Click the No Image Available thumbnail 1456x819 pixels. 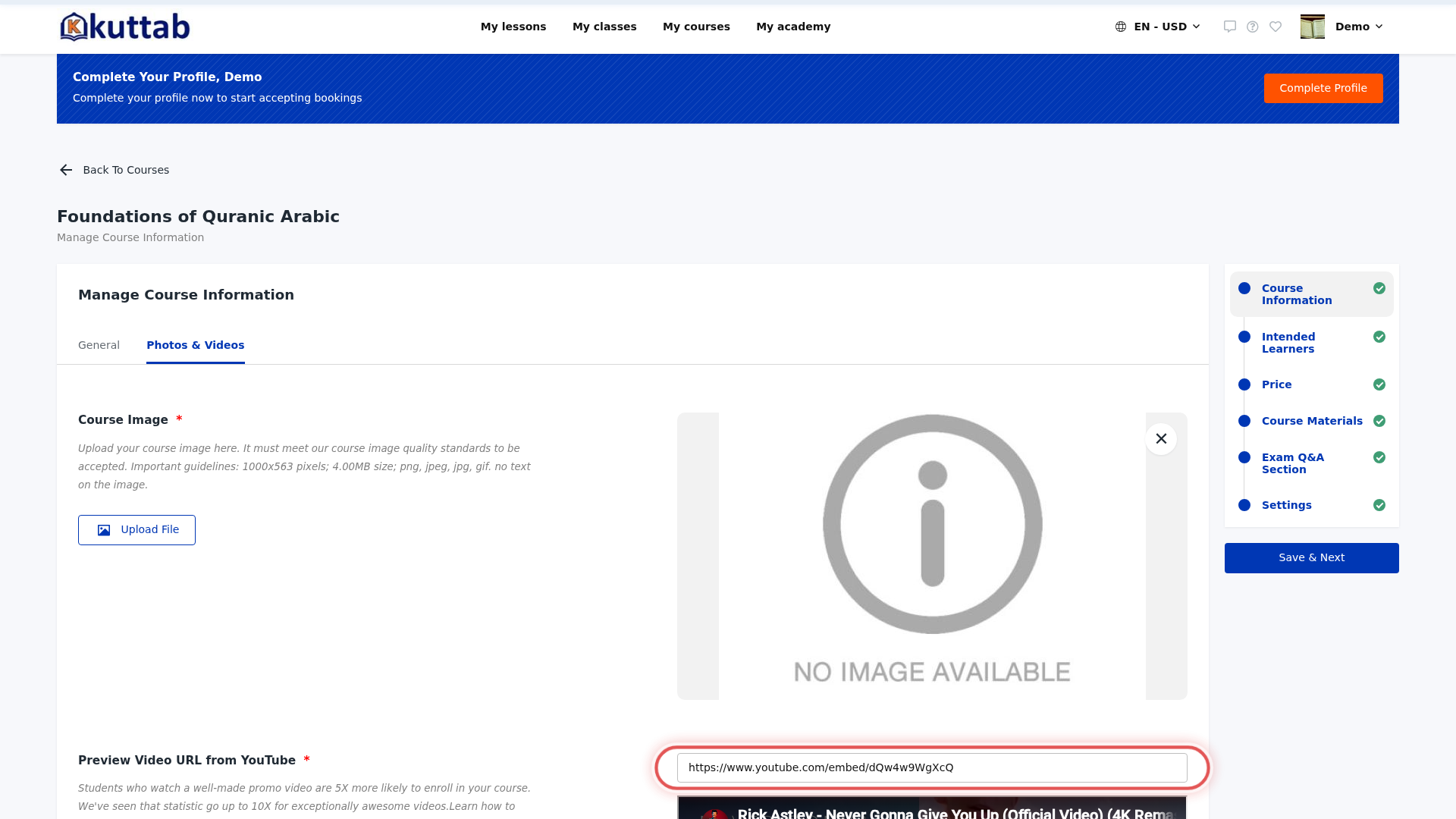tap(932, 556)
